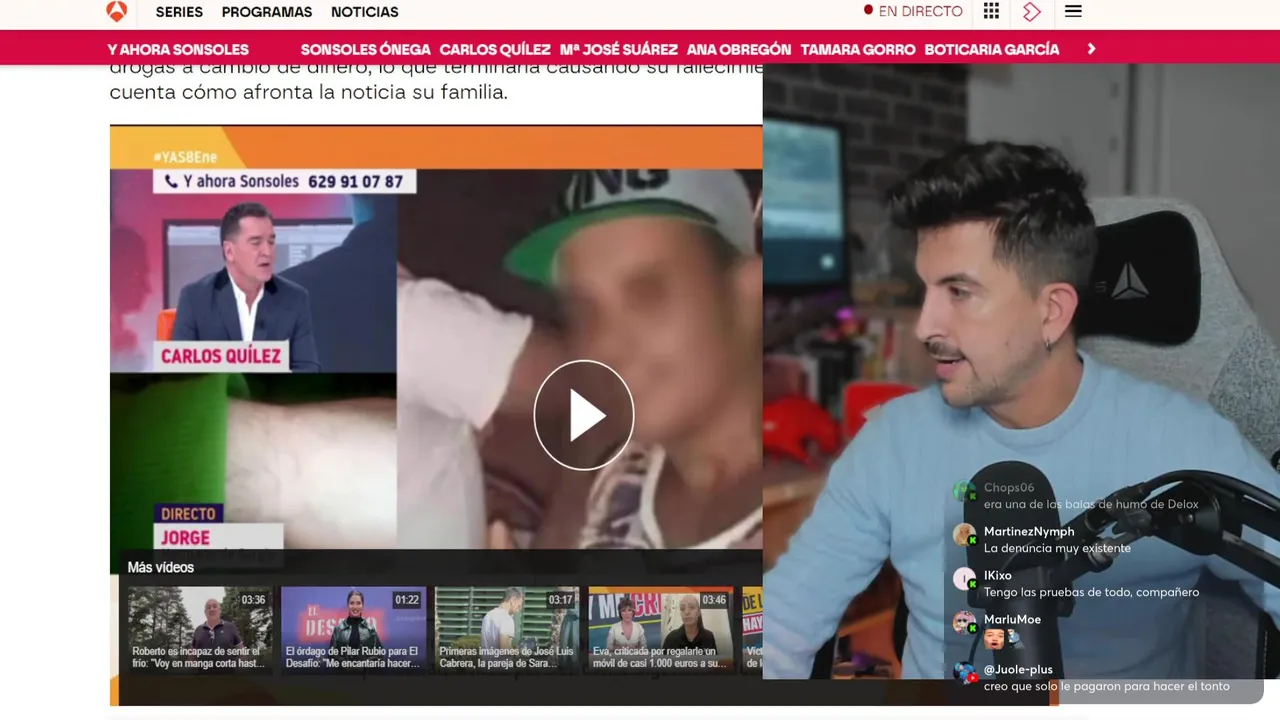
Task: Open SERIES menu
Action: pos(179,12)
